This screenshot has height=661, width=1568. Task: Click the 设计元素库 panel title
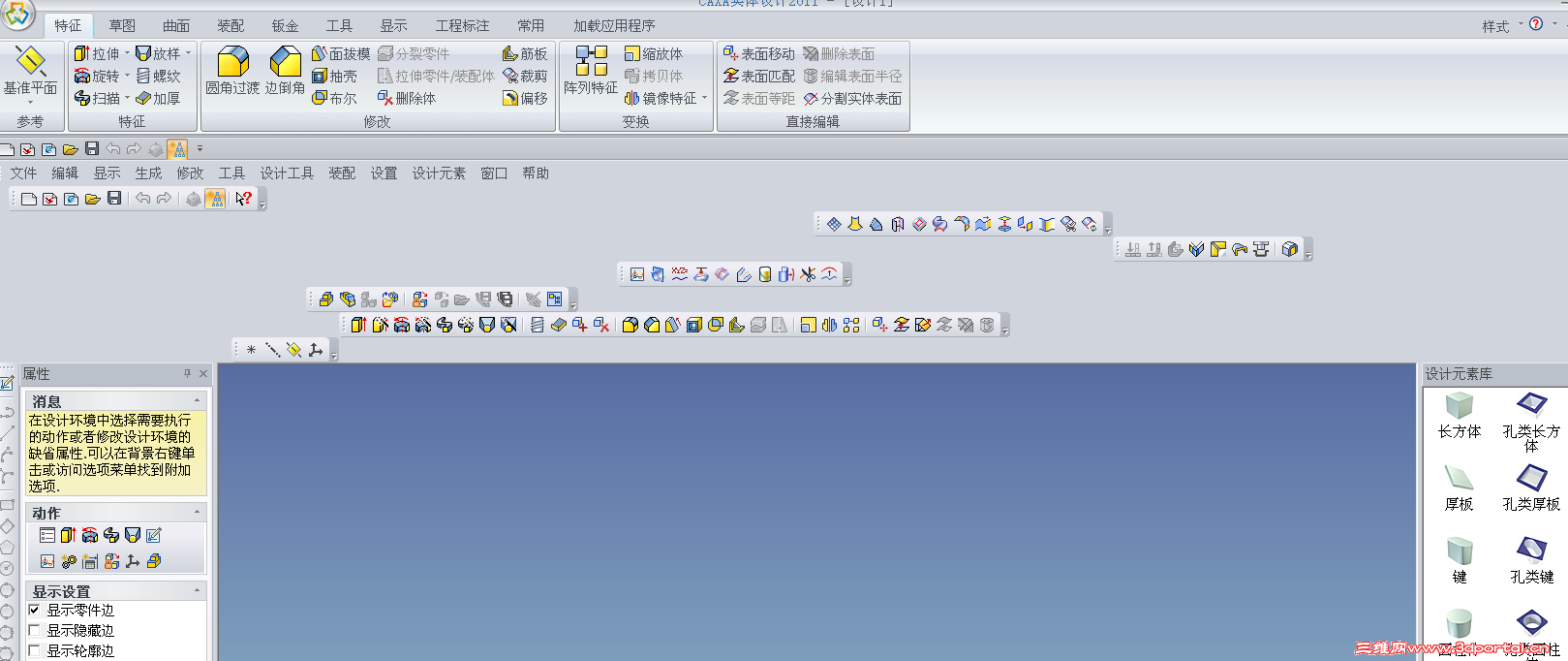click(1459, 373)
